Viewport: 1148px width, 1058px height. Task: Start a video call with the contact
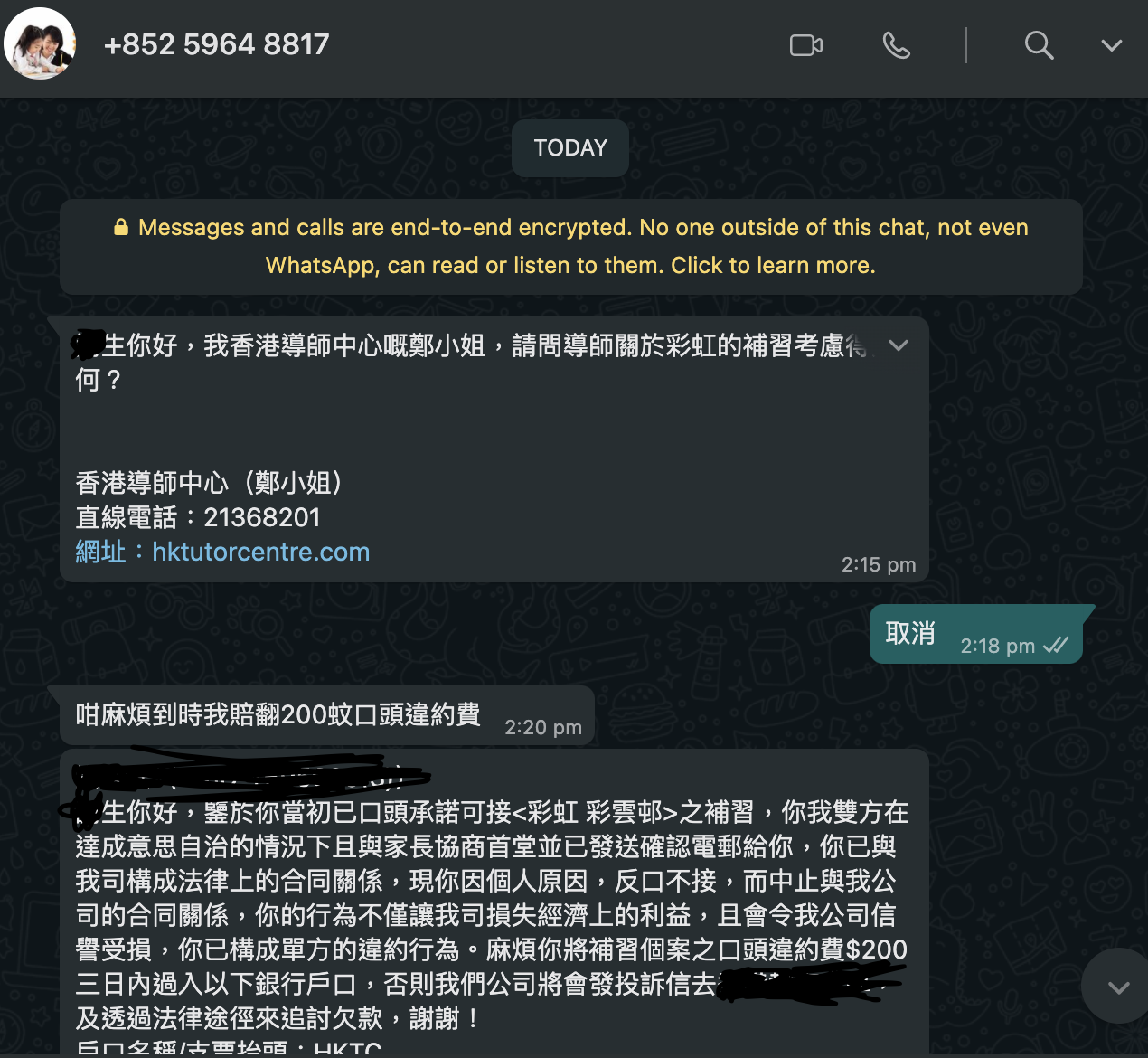(x=805, y=45)
